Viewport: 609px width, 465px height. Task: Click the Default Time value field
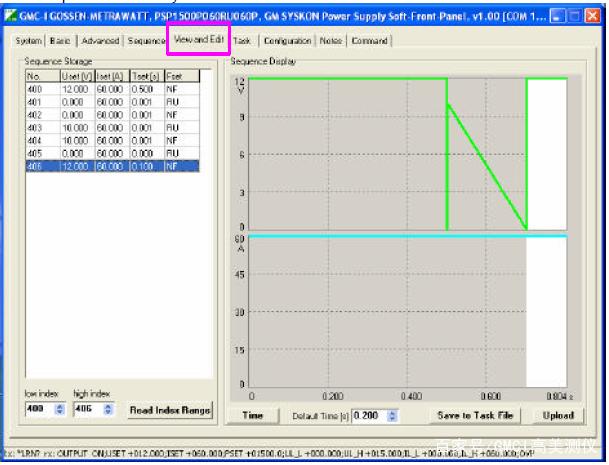pos(369,416)
